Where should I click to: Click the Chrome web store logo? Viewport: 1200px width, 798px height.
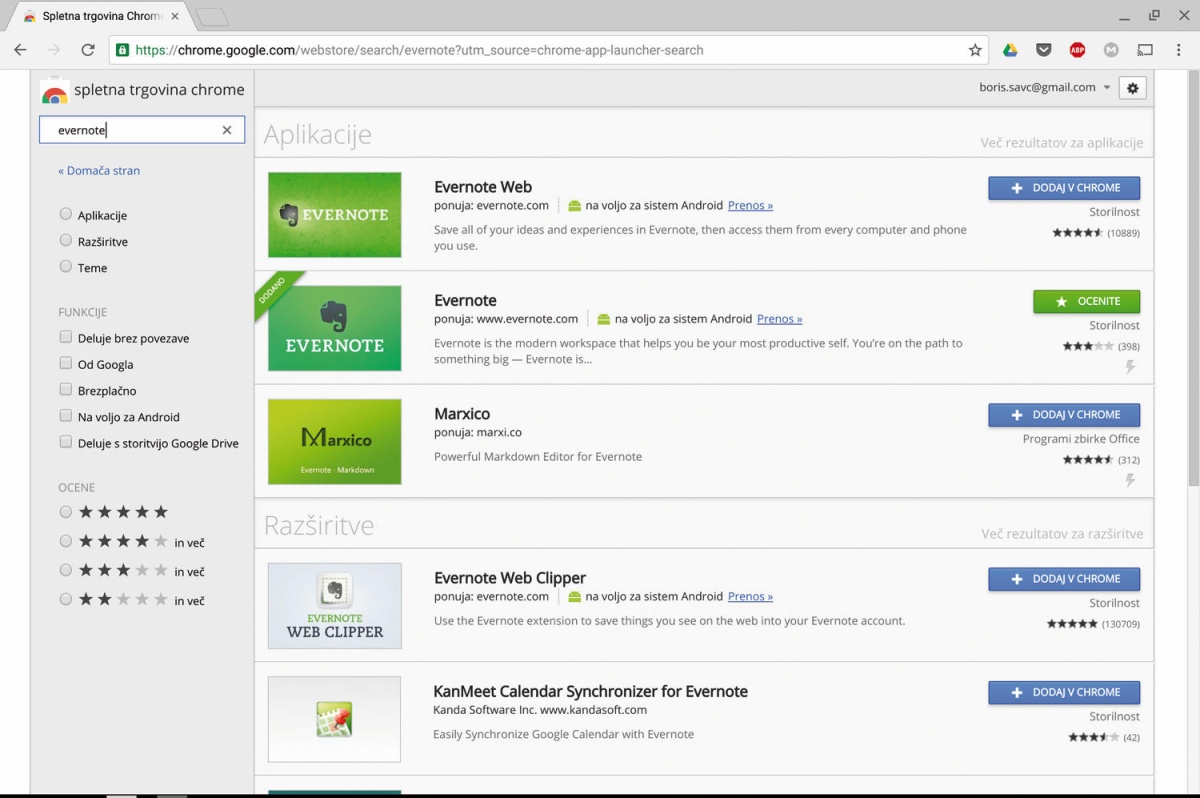55,91
